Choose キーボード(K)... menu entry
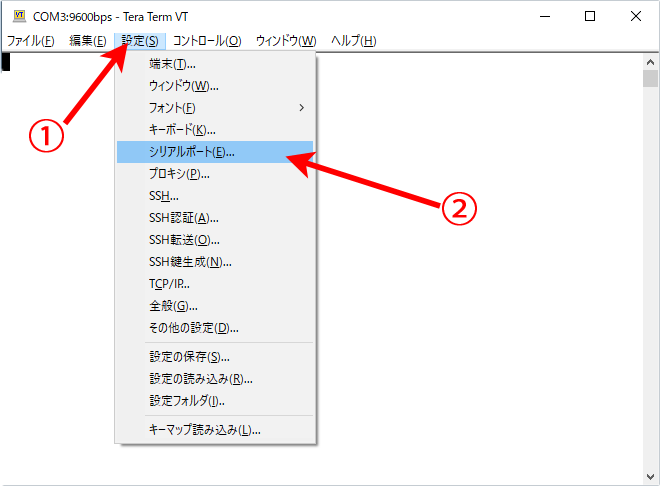This screenshot has width=660, height=486. 182,130
